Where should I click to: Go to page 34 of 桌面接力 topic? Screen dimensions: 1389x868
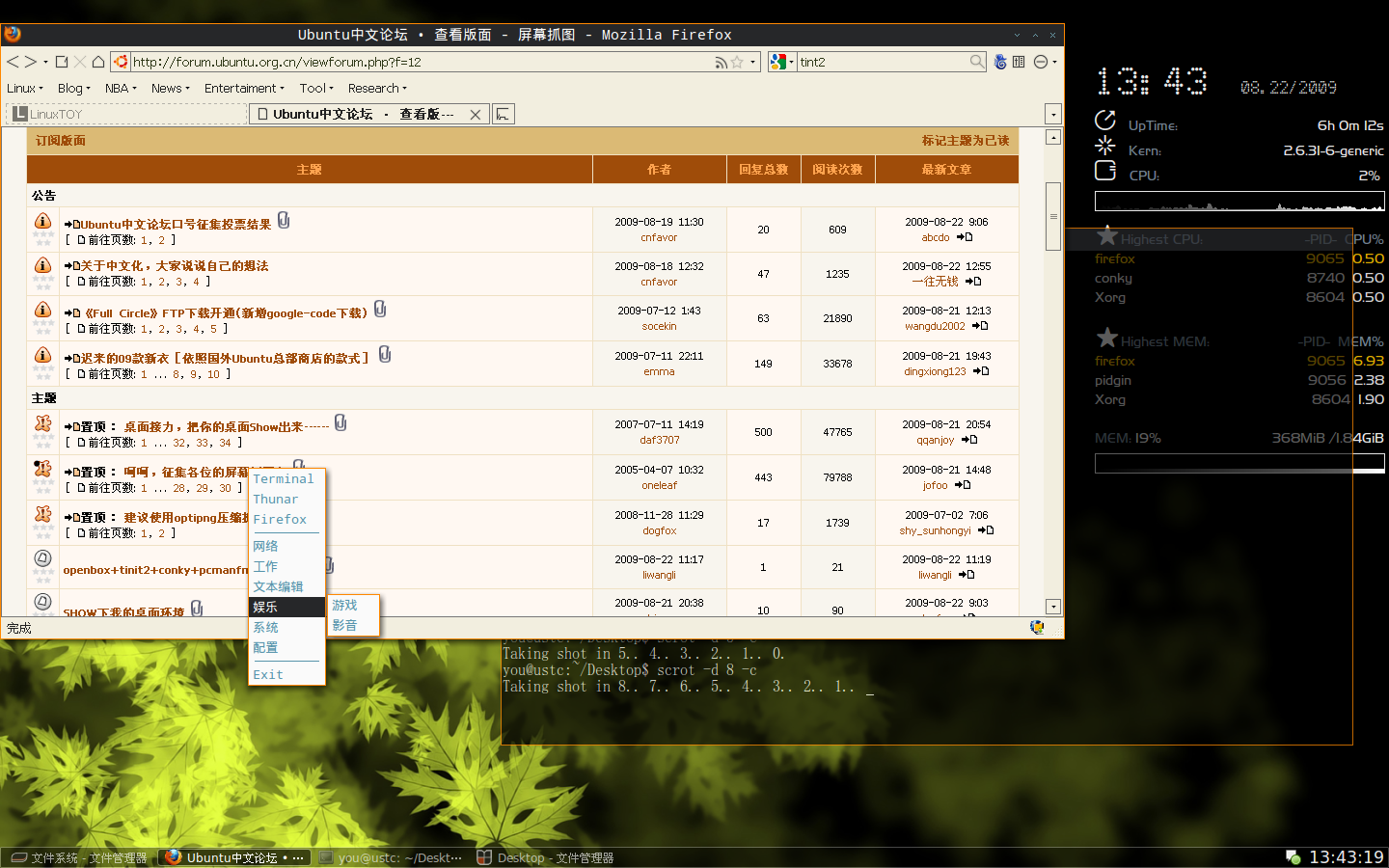pyautogui.click(x=225, y=443)
